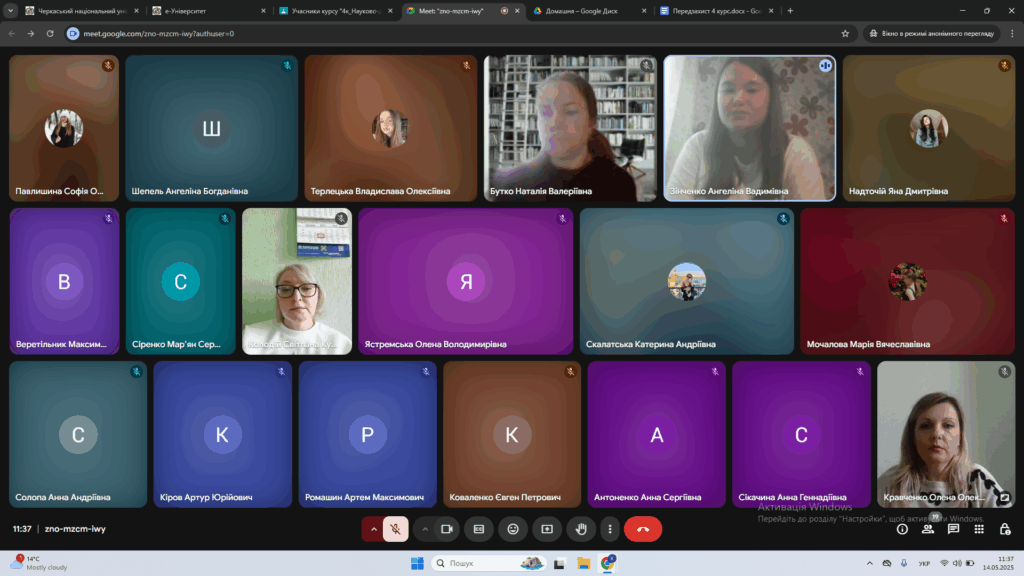1024x576 pixels.
Task: Open the meeting details info icon
Action: tap(902, 529)
